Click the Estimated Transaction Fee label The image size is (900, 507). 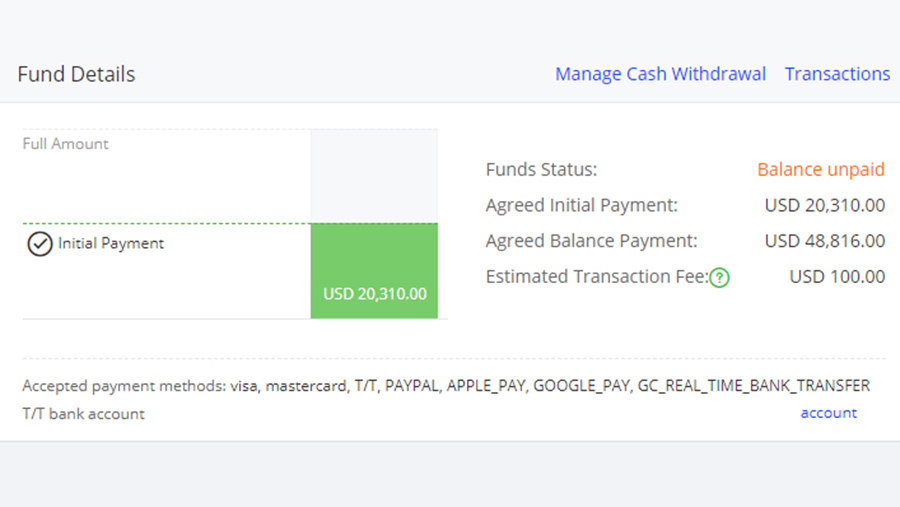coord(596,277)
